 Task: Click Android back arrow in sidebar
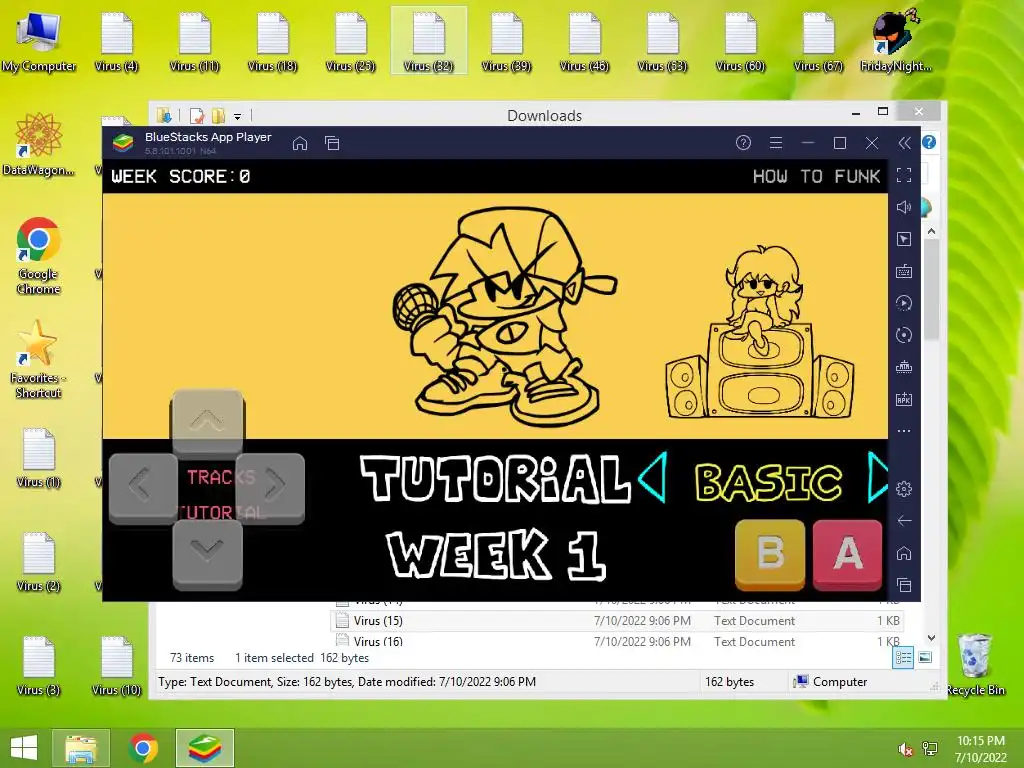904,520
